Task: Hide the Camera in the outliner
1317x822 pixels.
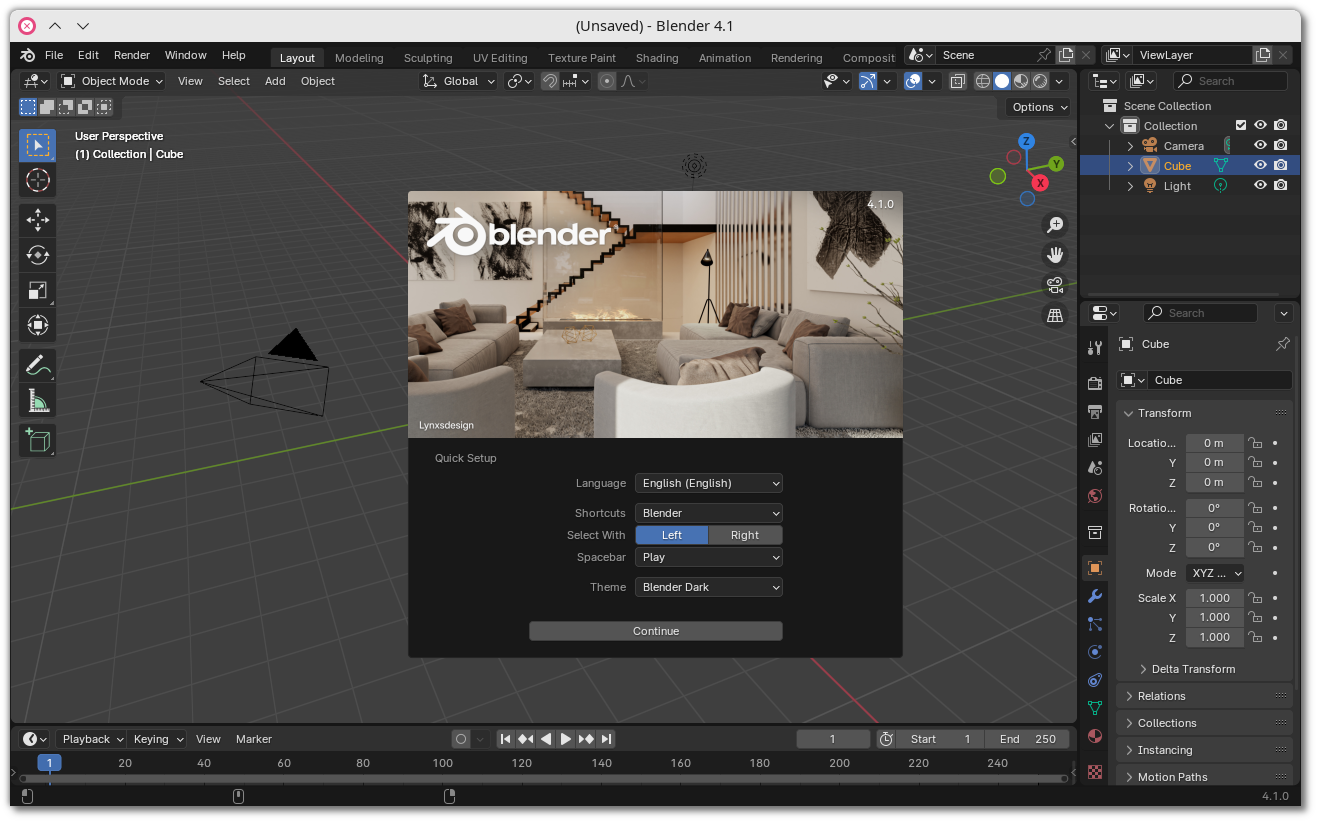Action: [1261, 146]
